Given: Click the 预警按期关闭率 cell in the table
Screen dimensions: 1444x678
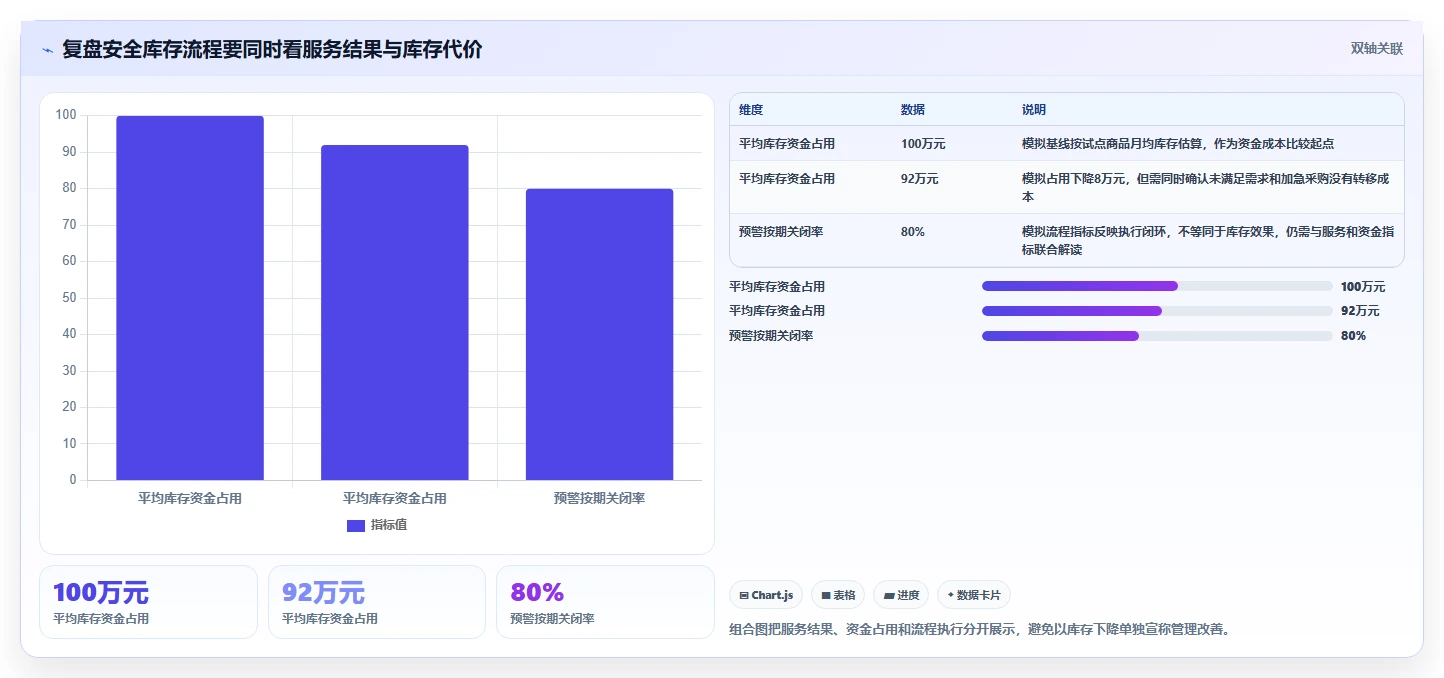Looking at the screenshot, I should tap(781, 231).
